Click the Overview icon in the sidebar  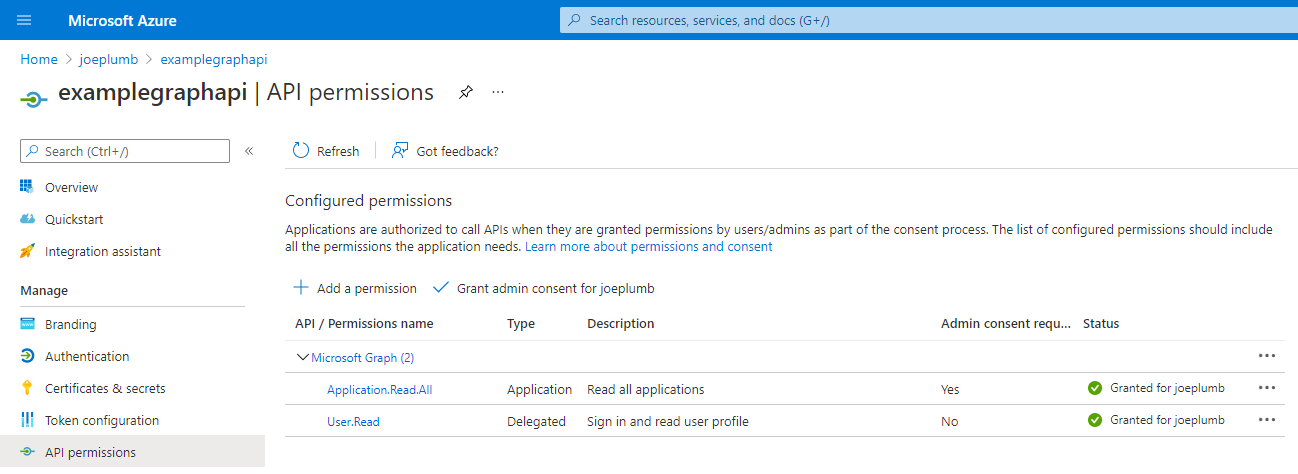[x=28, y=187]
